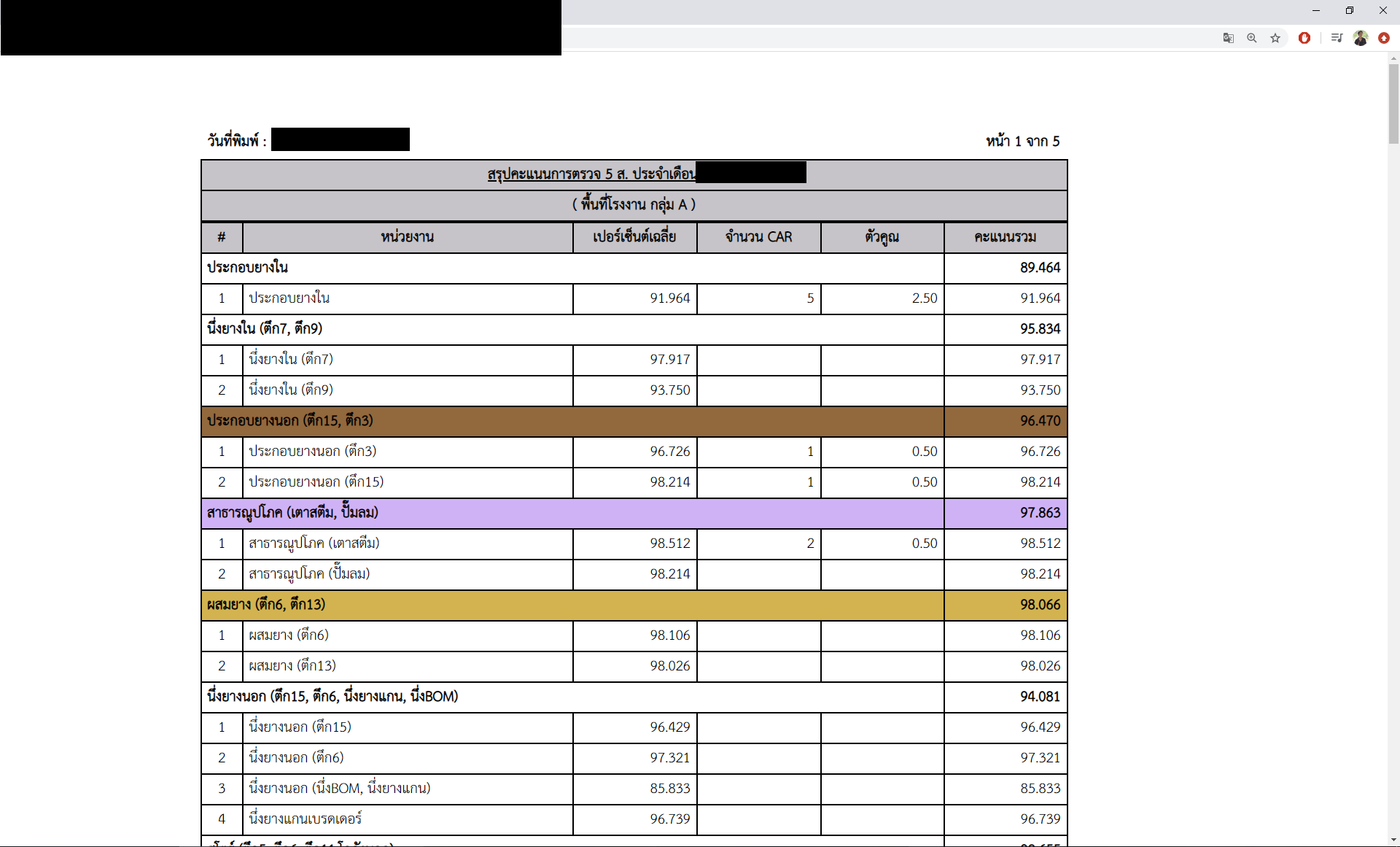Click the 'ตัวคูณ' column header
This screenshot has height=847, width=1400.
882,237
